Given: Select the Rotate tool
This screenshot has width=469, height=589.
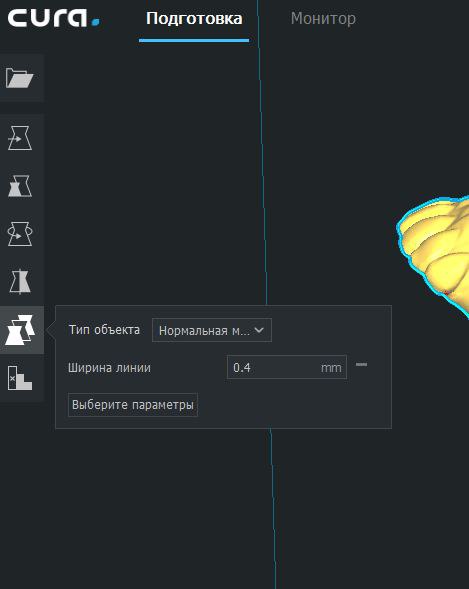Looking at the screenshot, I should tap(20, 234).
